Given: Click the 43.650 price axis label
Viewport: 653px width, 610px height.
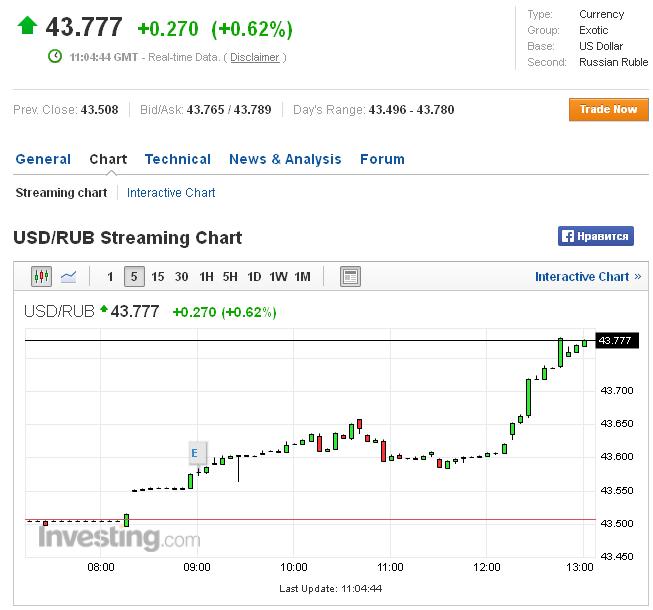Looking at the screenshot, I should pyautogui.click(x=617, y=423).
